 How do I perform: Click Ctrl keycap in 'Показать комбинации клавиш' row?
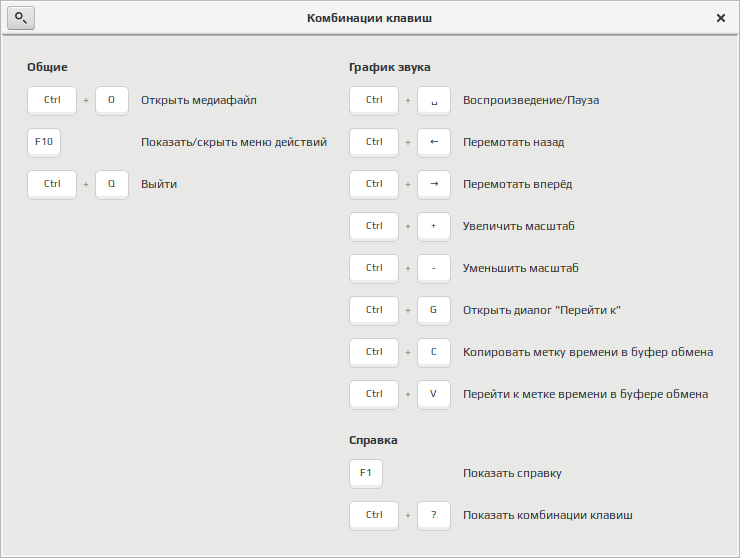(374, 516)
